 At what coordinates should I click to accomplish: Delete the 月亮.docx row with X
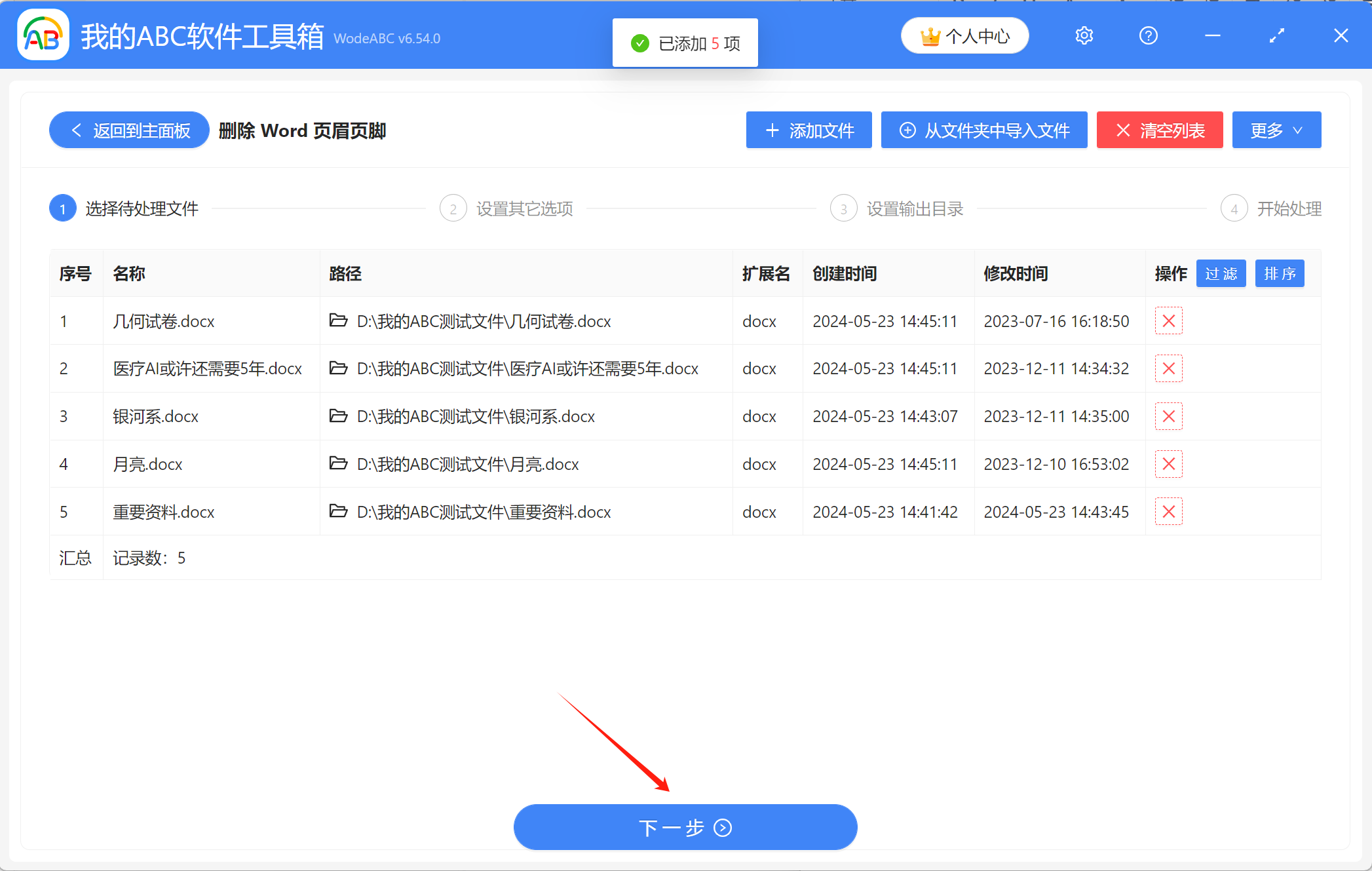1168,464
